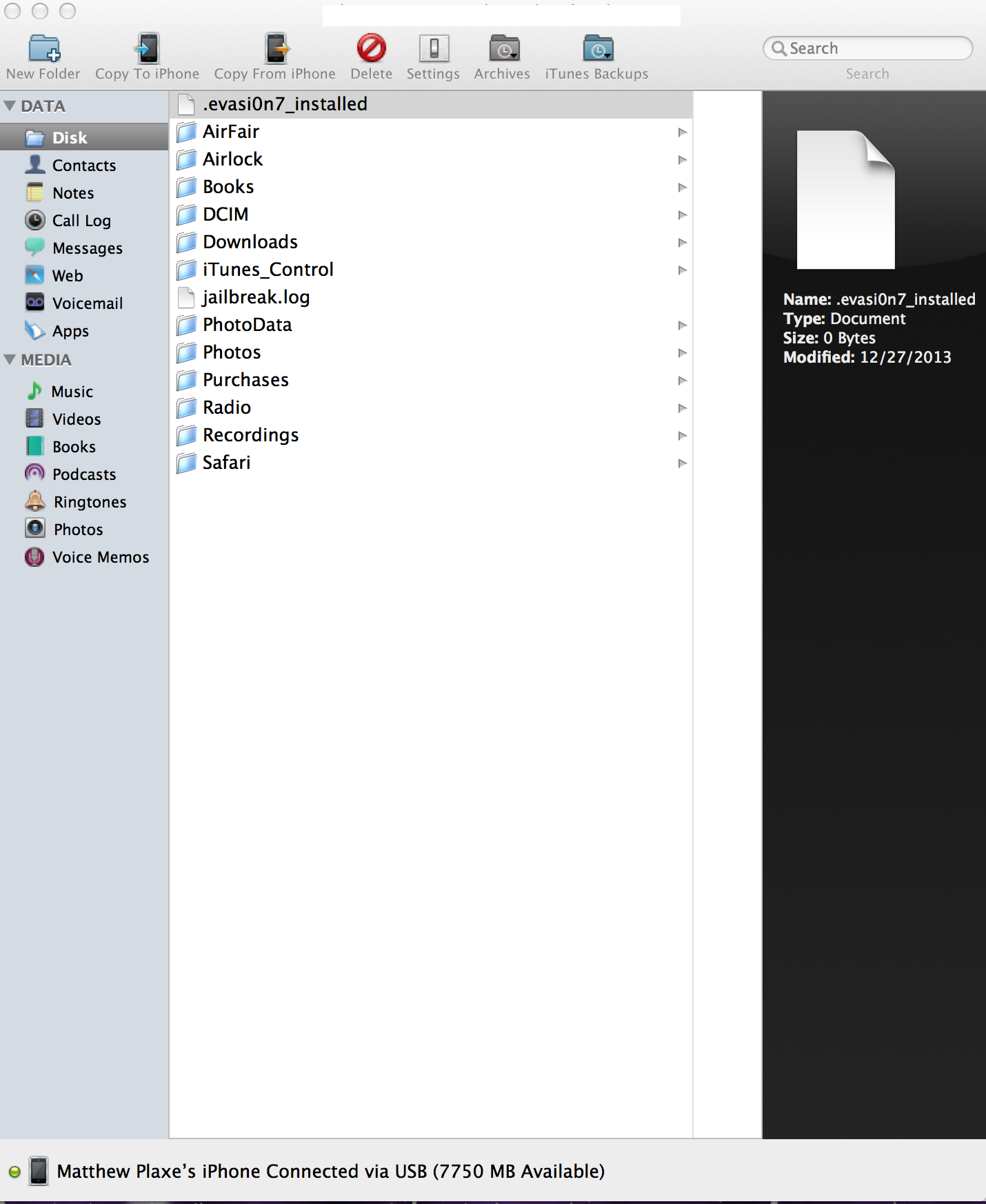The image size is (986, 1204).
Task: Expand the iTunes_Control folder arrow
Action: (683, 270)
